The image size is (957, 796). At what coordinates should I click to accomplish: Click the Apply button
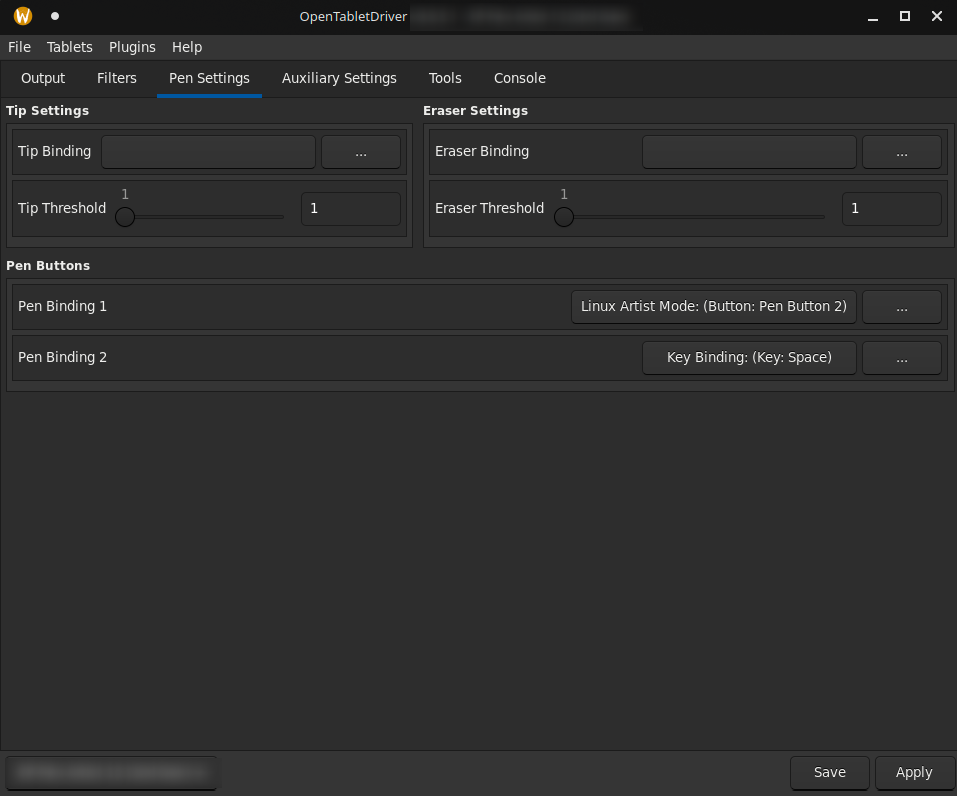(914, 773)
